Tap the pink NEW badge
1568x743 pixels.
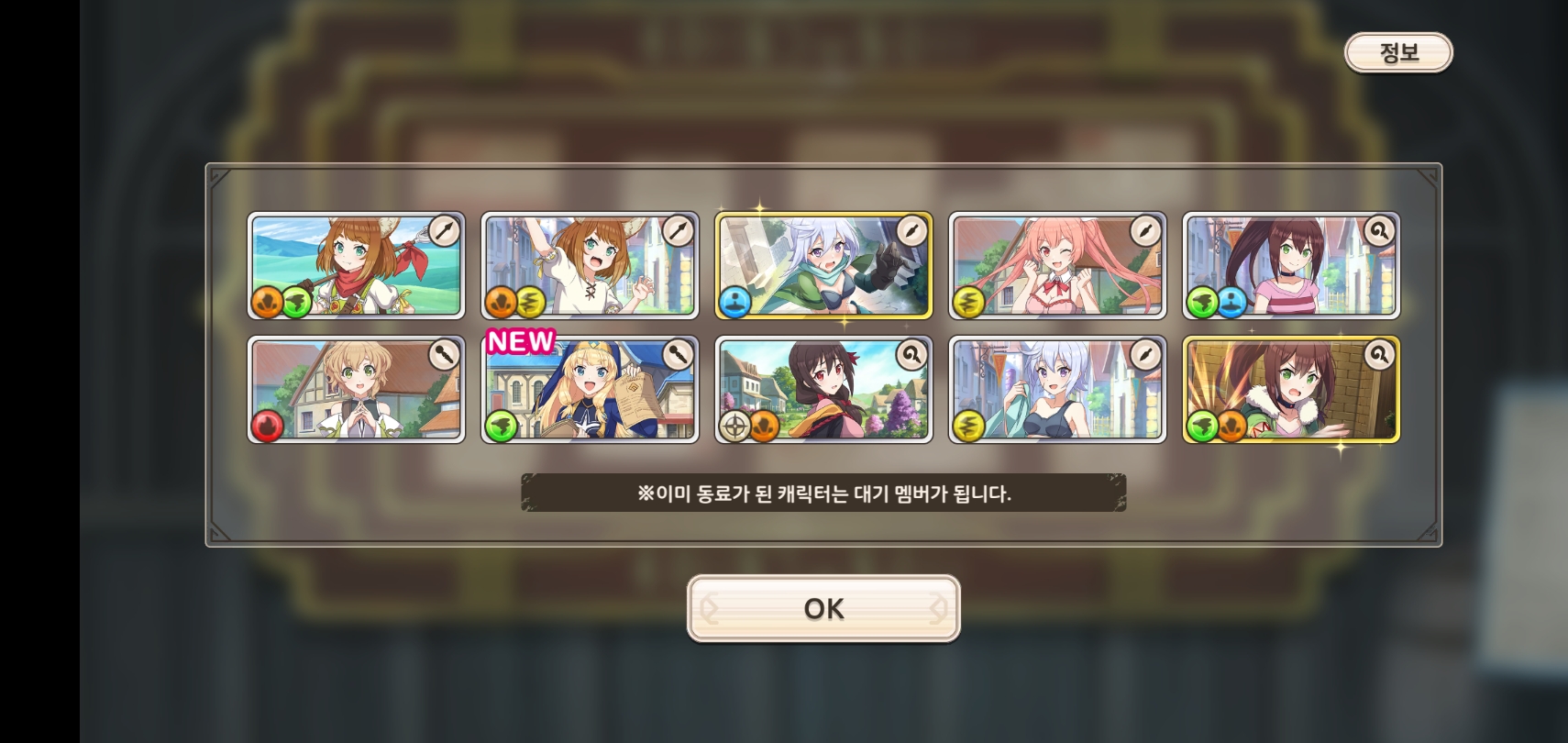520,341
